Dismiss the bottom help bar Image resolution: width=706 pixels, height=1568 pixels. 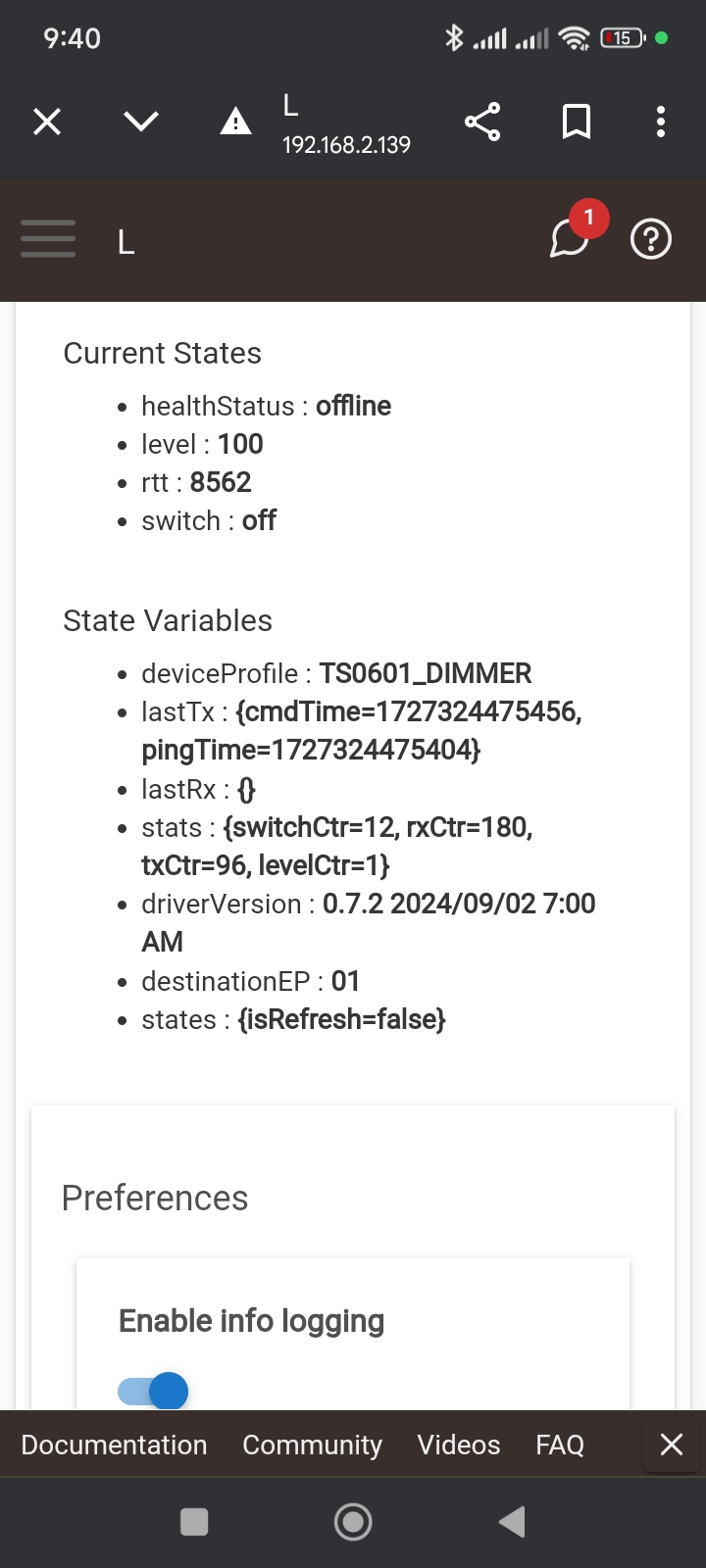tap(672, 1445)
